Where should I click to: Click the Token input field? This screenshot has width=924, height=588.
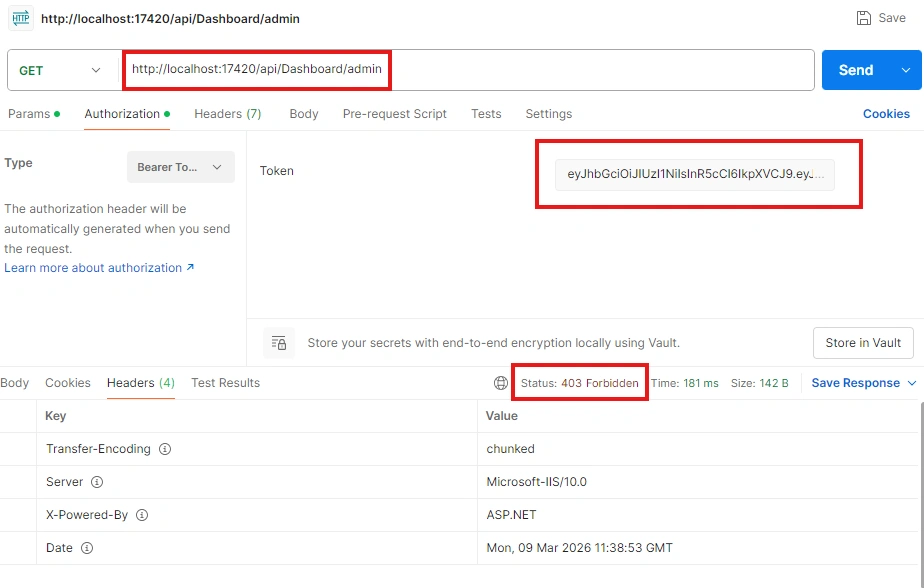point(694,174)
